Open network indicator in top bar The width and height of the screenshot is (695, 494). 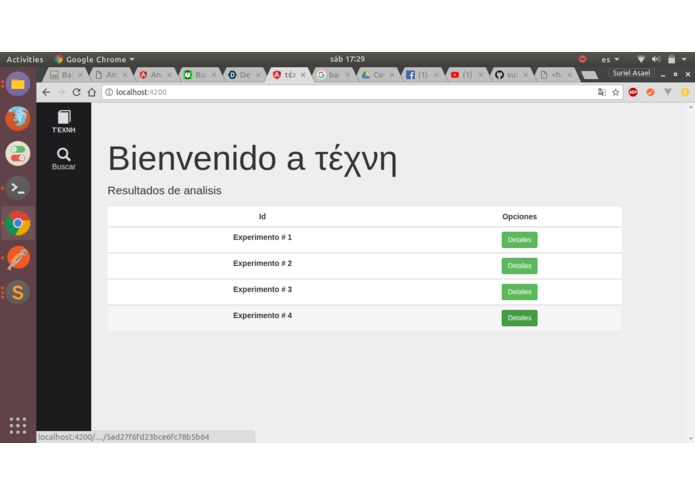point(641,59)
